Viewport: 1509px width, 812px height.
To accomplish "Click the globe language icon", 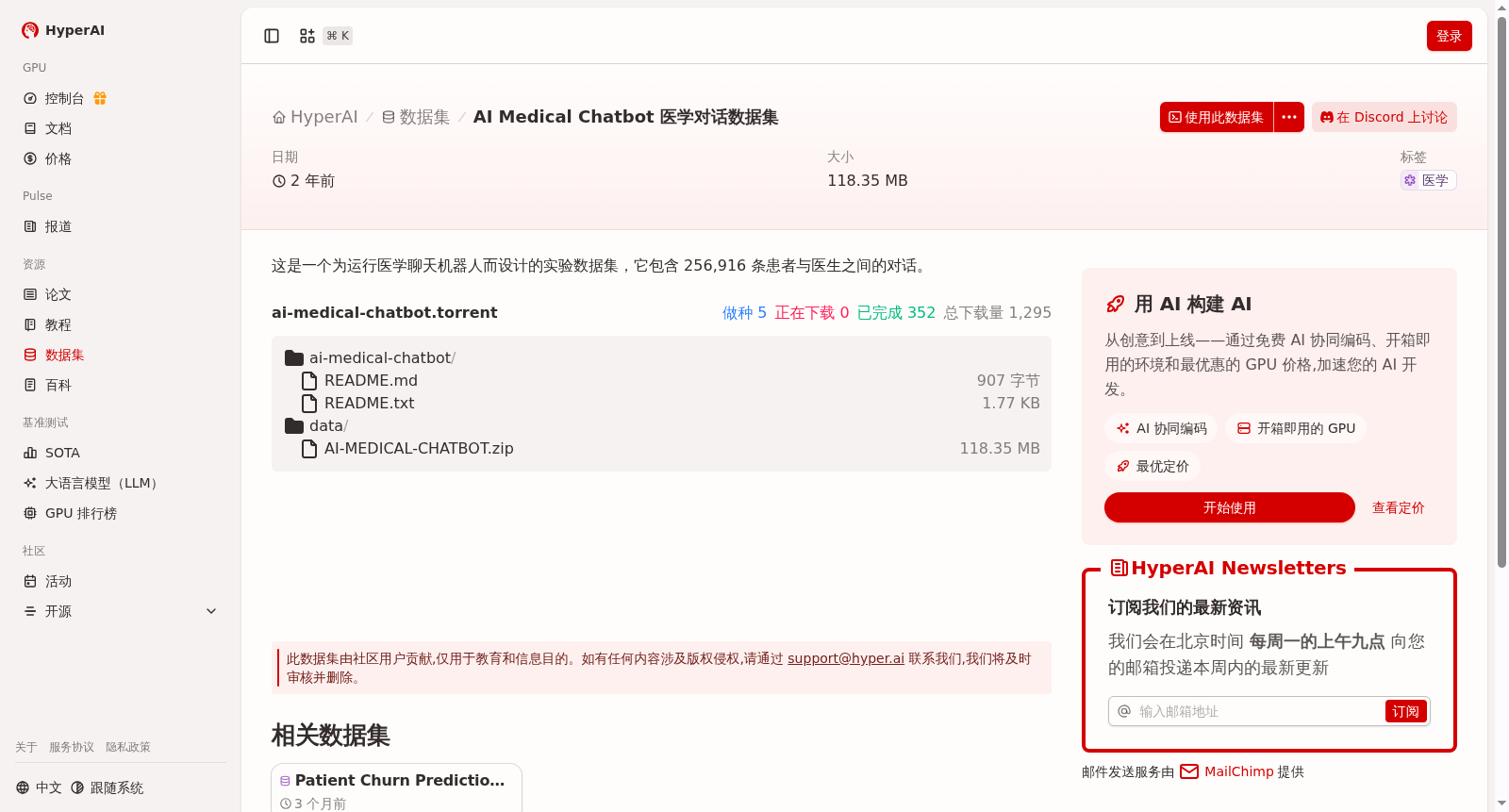I will 23,787.
